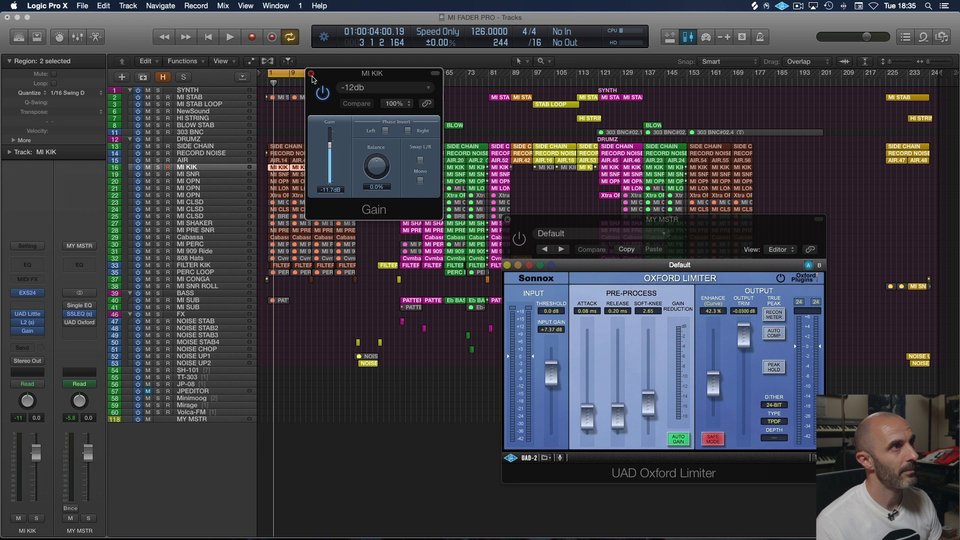The image size is (960, 540).
Task: Open the Functions dropdown in Tracks area
Action: point(186,61)
